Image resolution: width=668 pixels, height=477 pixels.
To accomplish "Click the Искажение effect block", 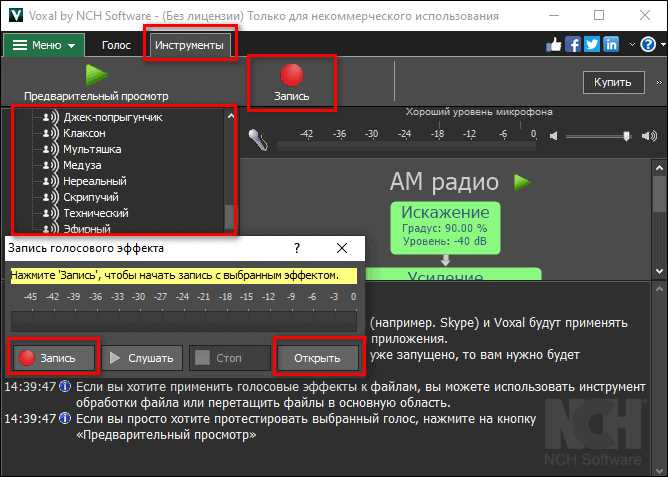I will pyautogui.click(x=445, y=228).
